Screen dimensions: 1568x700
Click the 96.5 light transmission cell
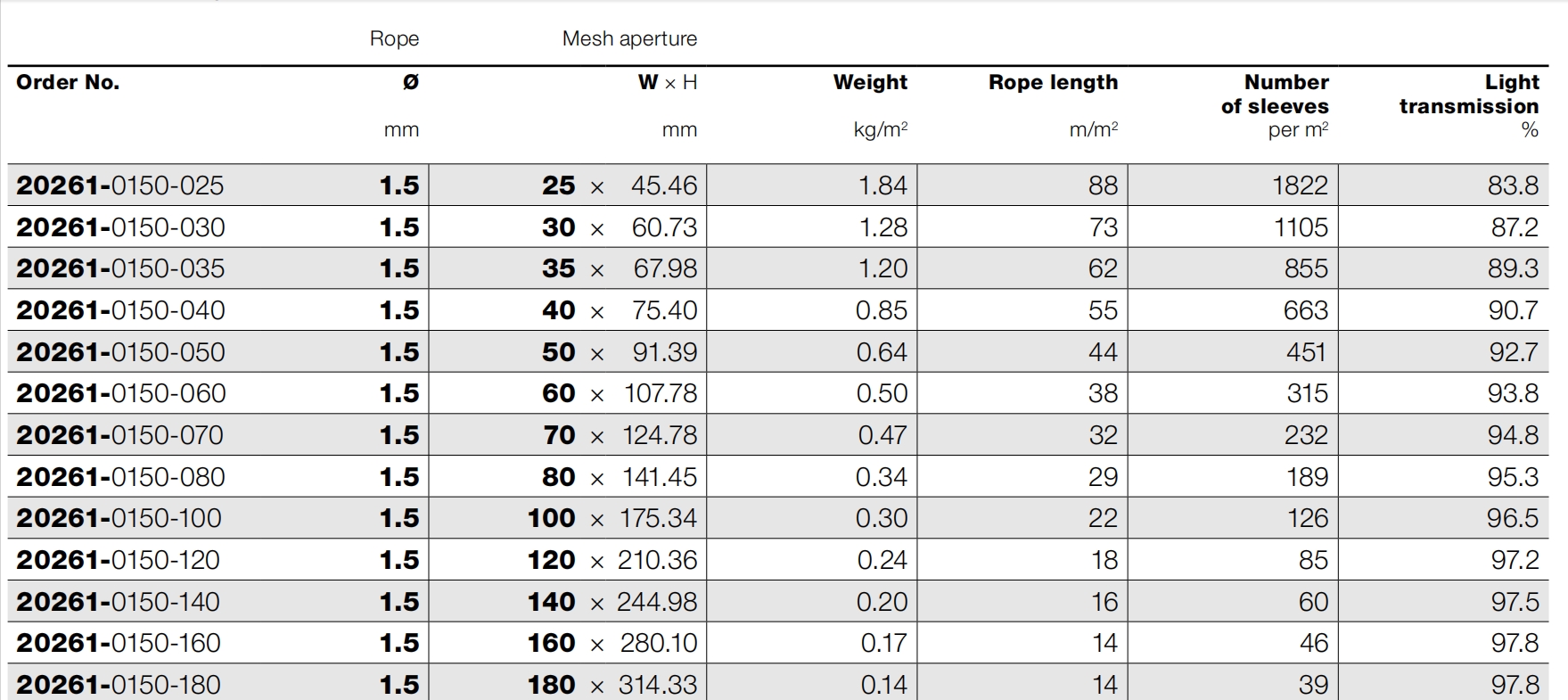point(1512,518)
